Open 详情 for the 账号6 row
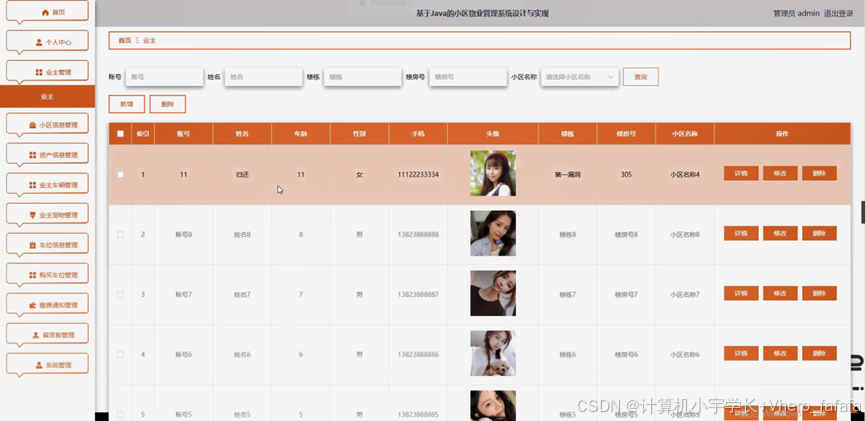Image resolution: width=865 pixels, height=421 pixels. tap(741, 353)
